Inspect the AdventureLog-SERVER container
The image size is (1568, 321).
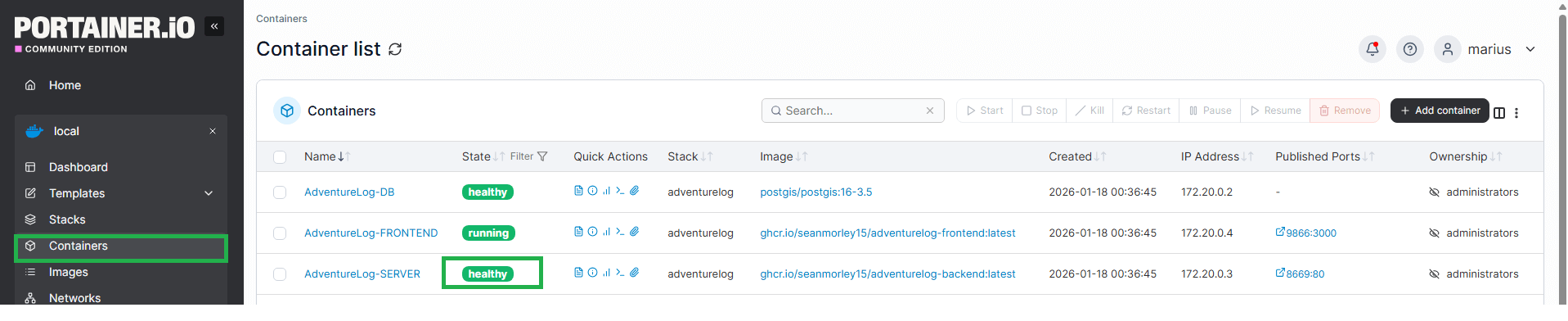click(x=592, y=273)
